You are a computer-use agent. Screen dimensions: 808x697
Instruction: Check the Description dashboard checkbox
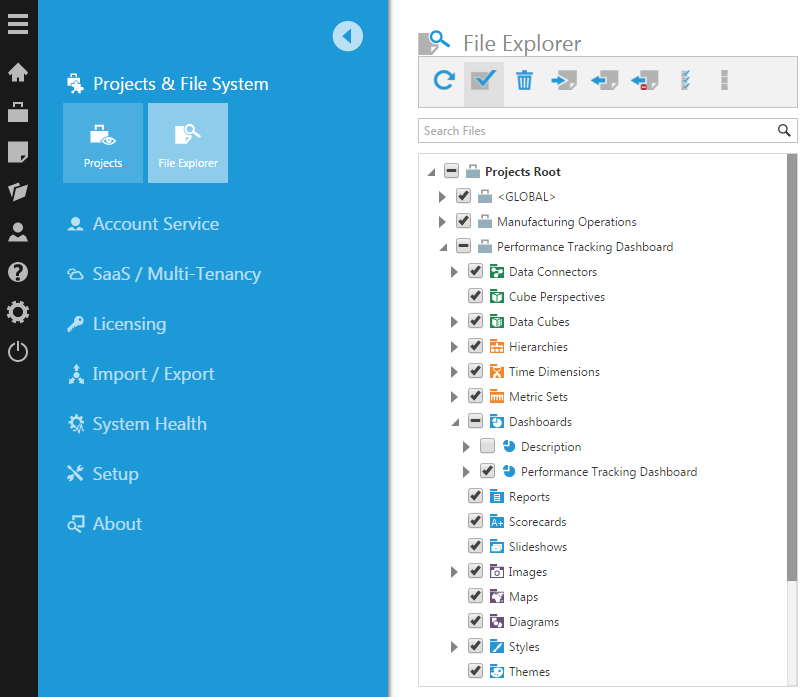pyautogui.click(x=487, y=446)
